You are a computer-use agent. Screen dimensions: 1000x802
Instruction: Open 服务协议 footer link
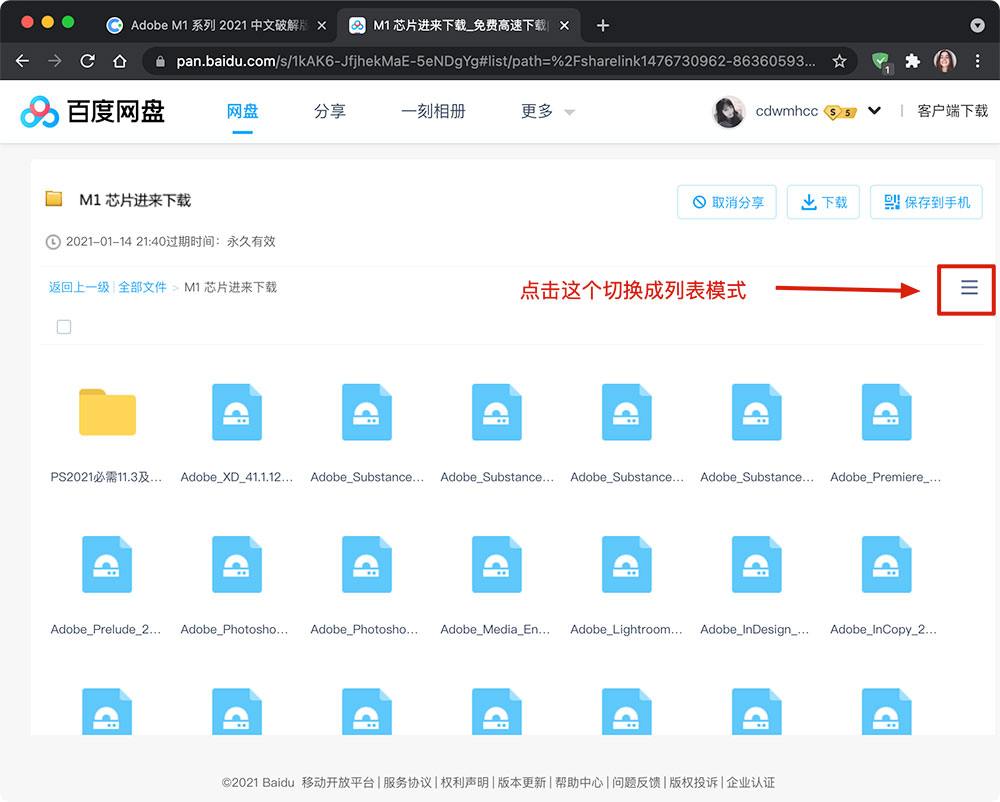pos(407,782)
